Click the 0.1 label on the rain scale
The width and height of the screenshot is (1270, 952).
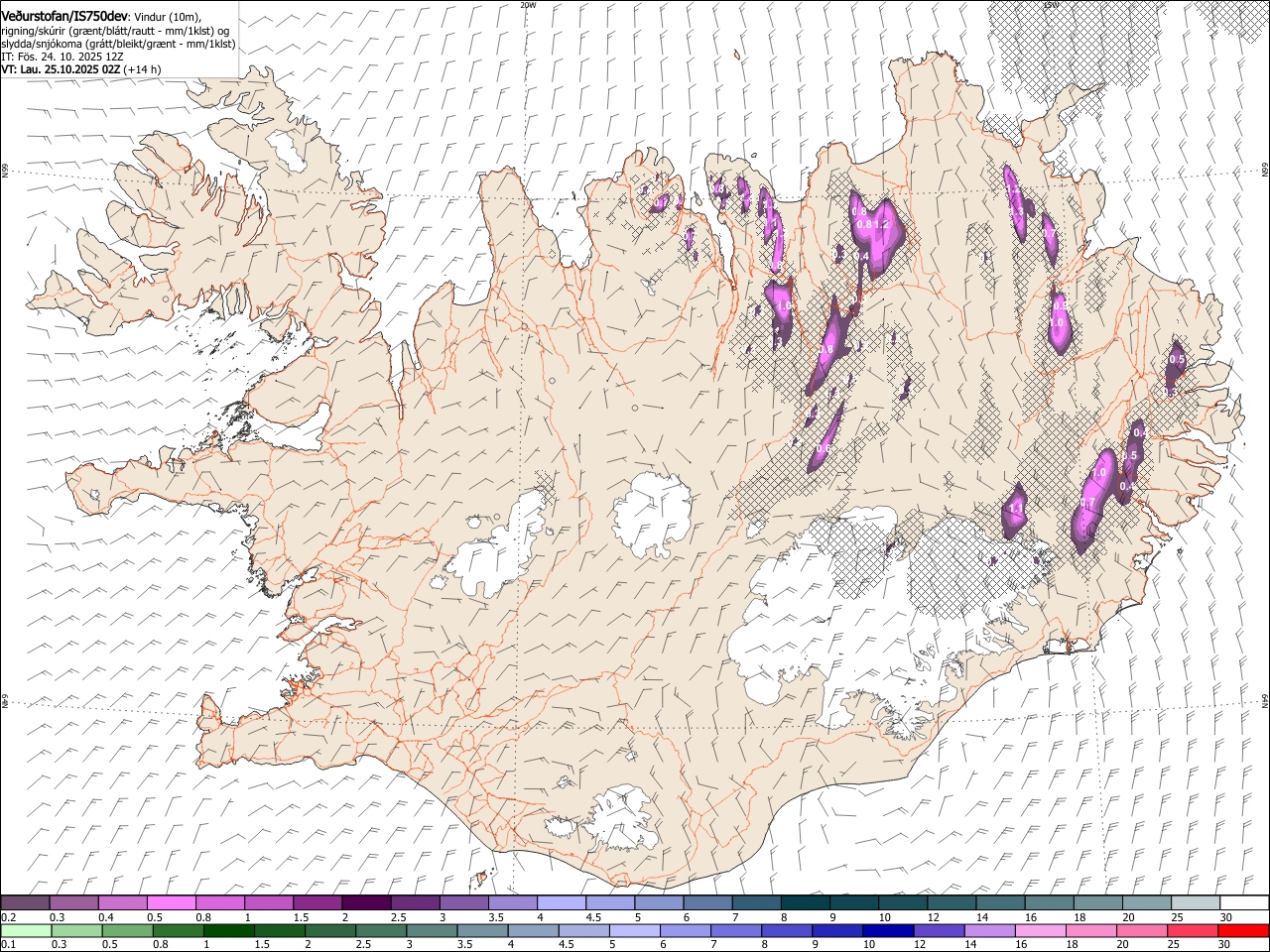[7, 944]
